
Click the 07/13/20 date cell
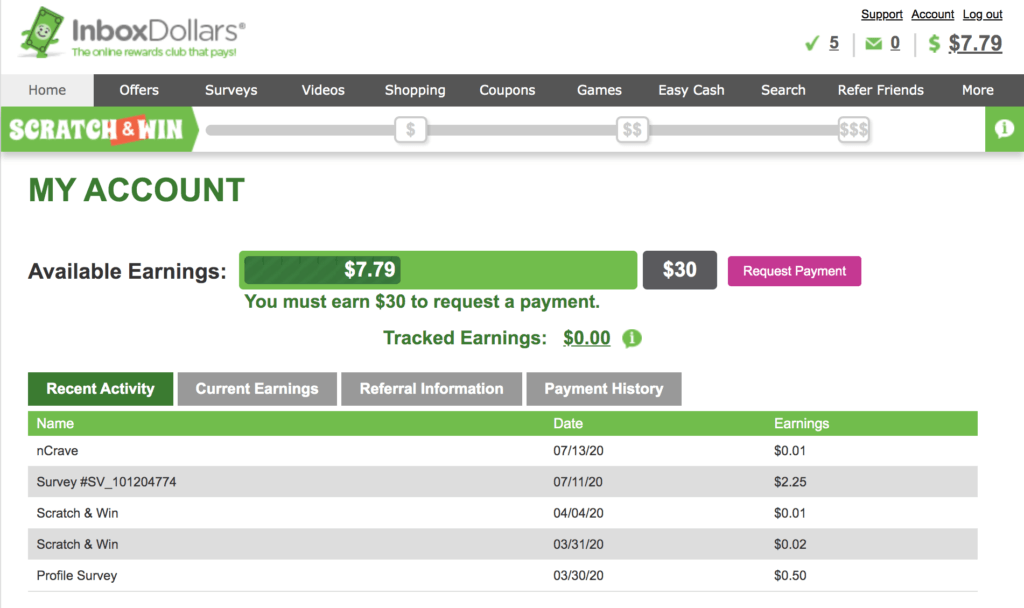coord(578,451)
